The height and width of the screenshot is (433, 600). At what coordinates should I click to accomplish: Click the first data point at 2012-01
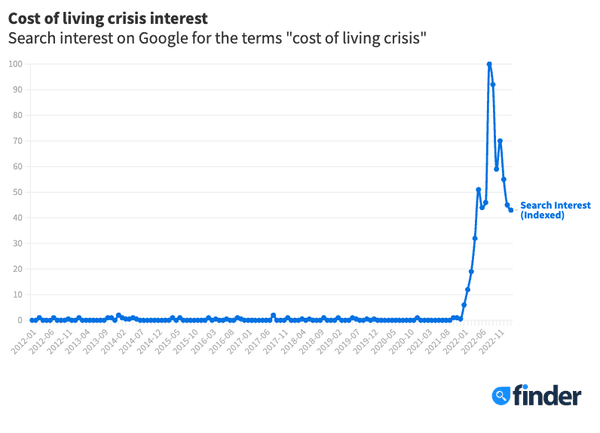pyautogui.click(x=32, y=320)
